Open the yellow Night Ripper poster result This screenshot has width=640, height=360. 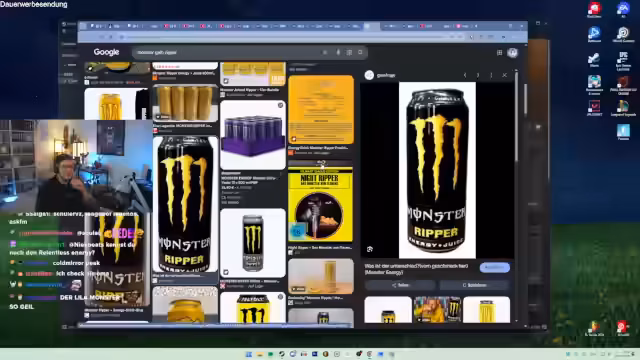point(320,204)
